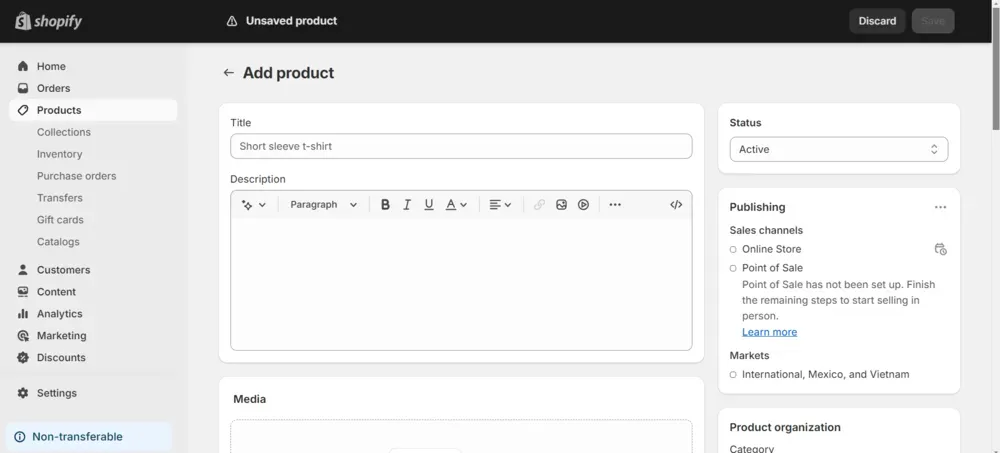
Task: Click the Content icon in sidebar
Action: (x=23, y=292)
